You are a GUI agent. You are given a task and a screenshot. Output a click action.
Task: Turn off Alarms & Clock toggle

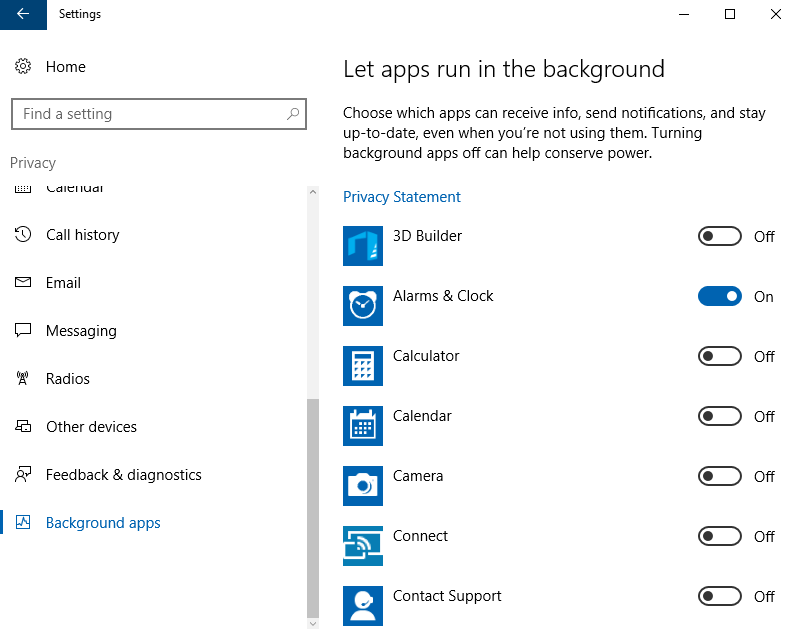click(x=720, y=296)
